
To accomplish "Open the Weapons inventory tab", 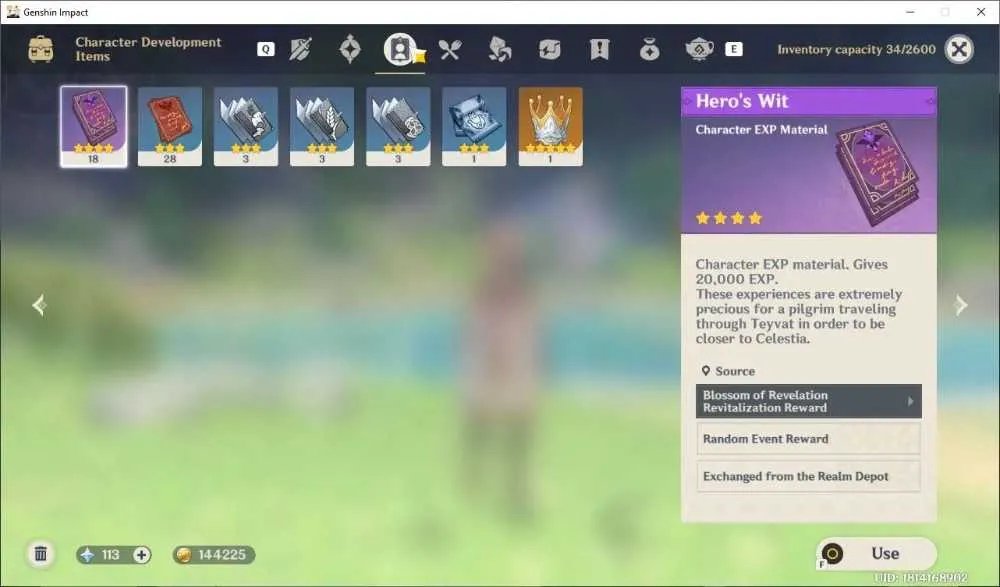I will point(300,49).
